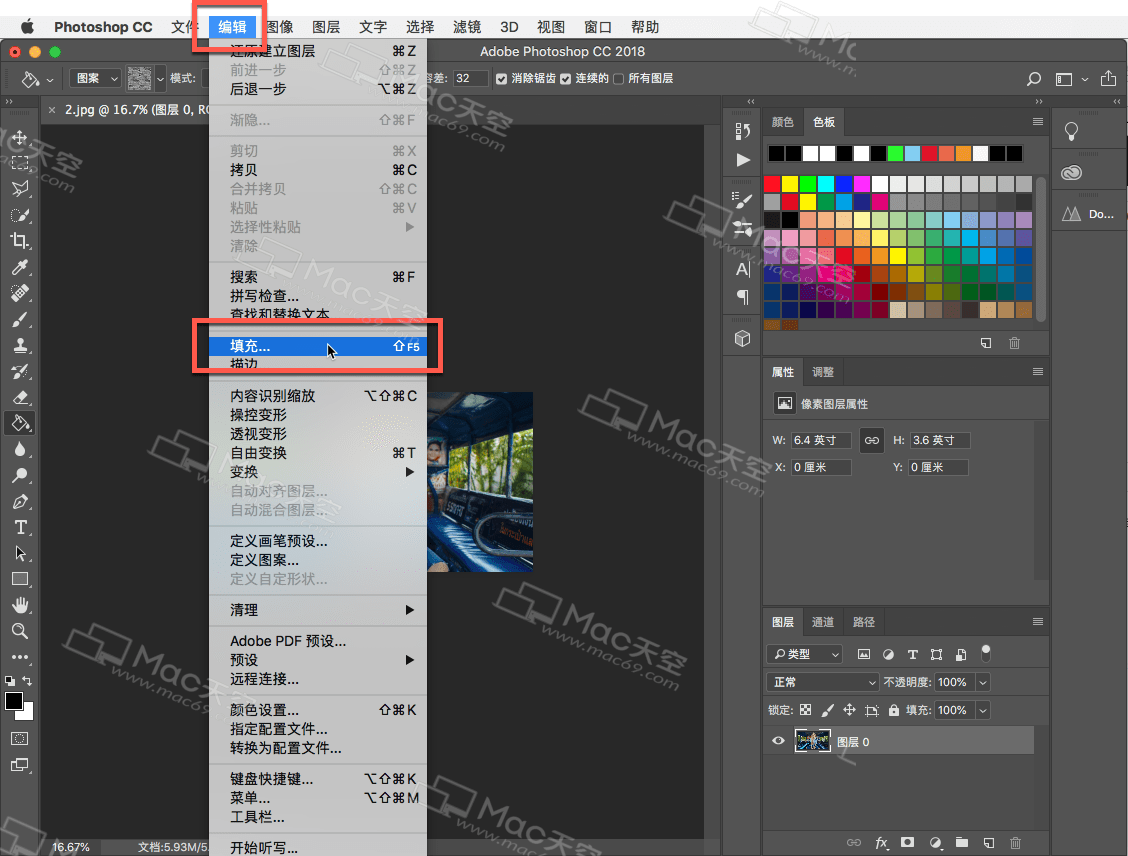
Task: Open the fill source dropdown (图案)
Action: coord(96,78)
